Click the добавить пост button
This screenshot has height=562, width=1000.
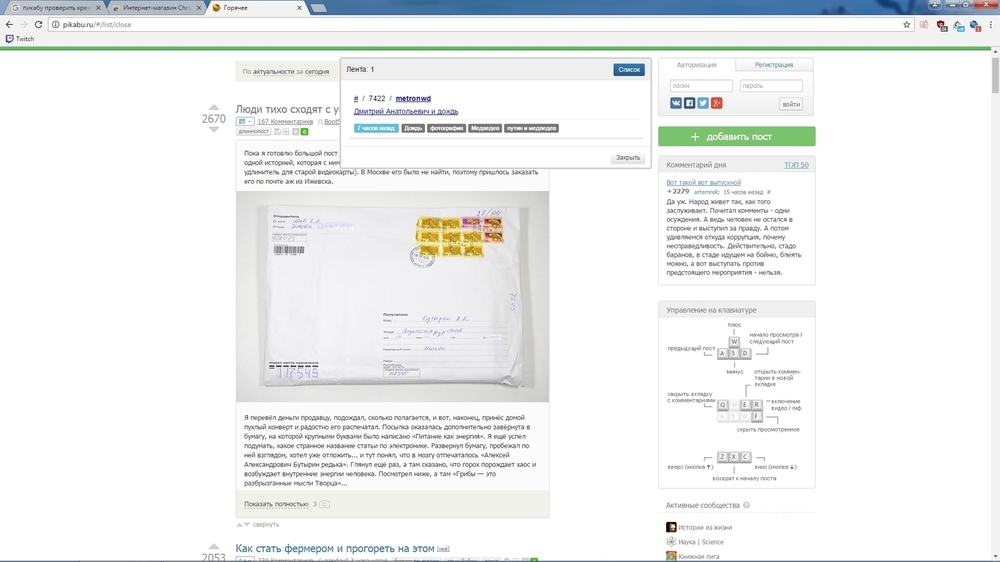(737, 137)
